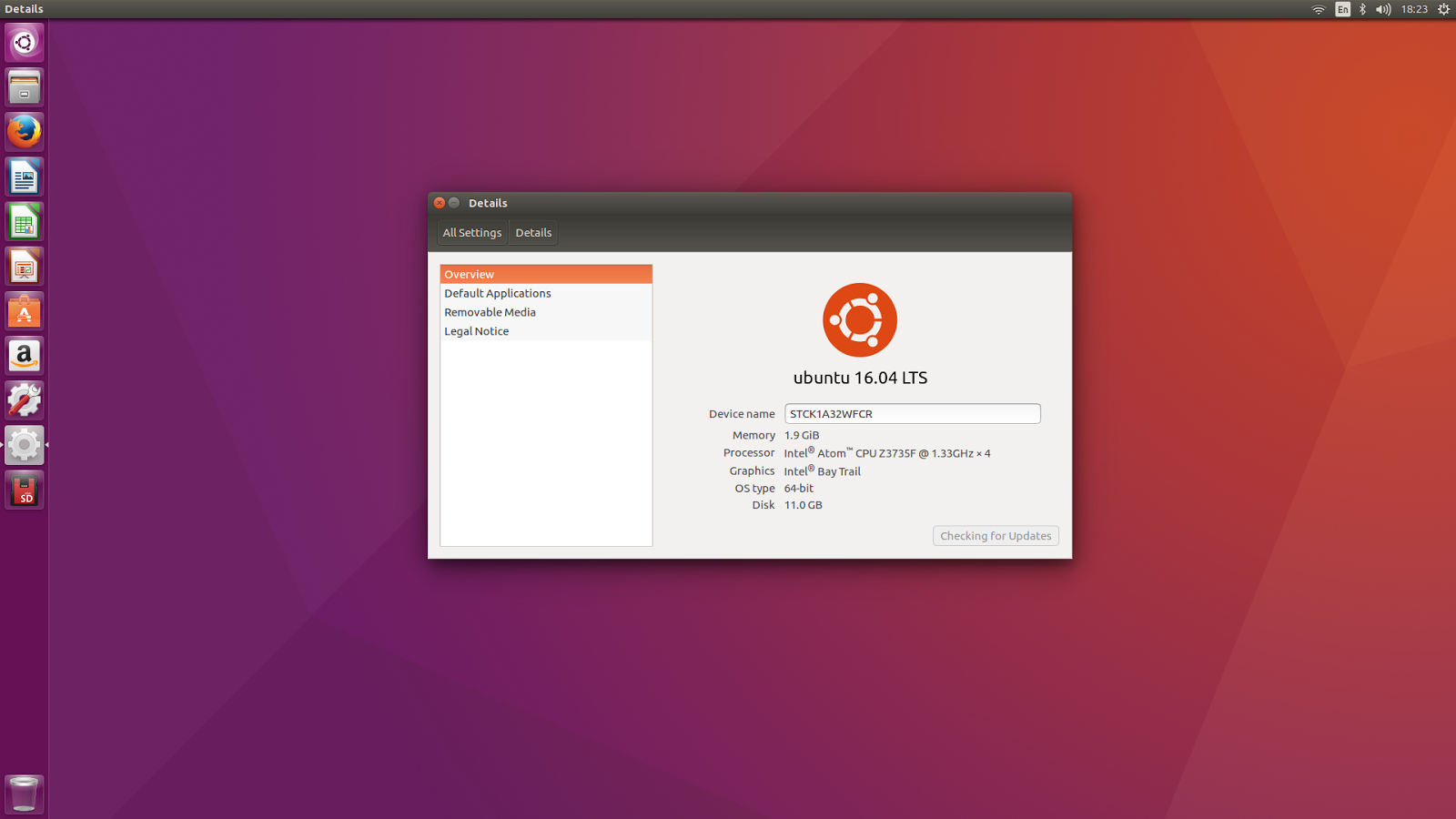Expand the keyboard language En indicator
Screen dimensions: 1456x819
pos(1342,9)
